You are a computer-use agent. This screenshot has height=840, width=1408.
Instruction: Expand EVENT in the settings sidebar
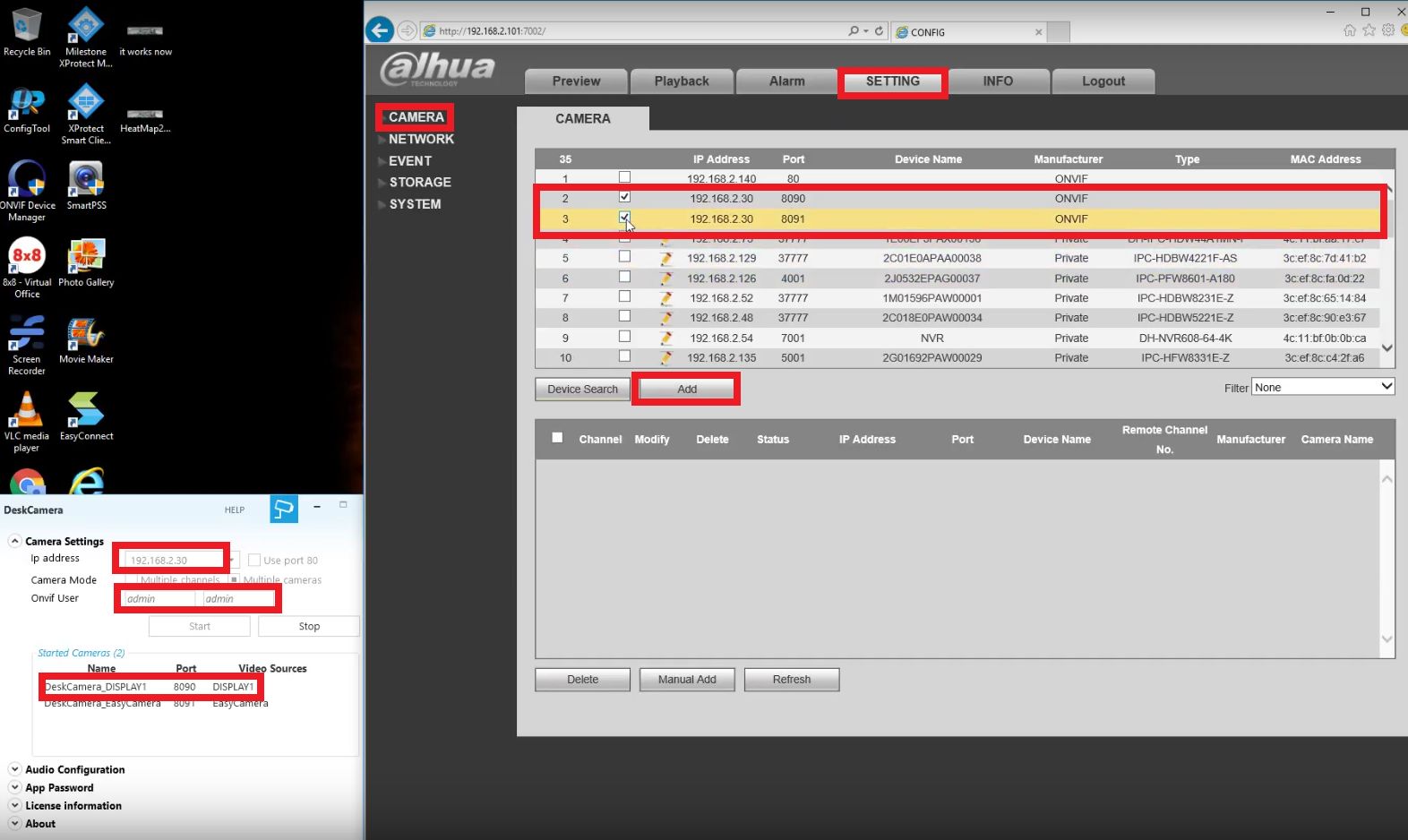[410, 161]
